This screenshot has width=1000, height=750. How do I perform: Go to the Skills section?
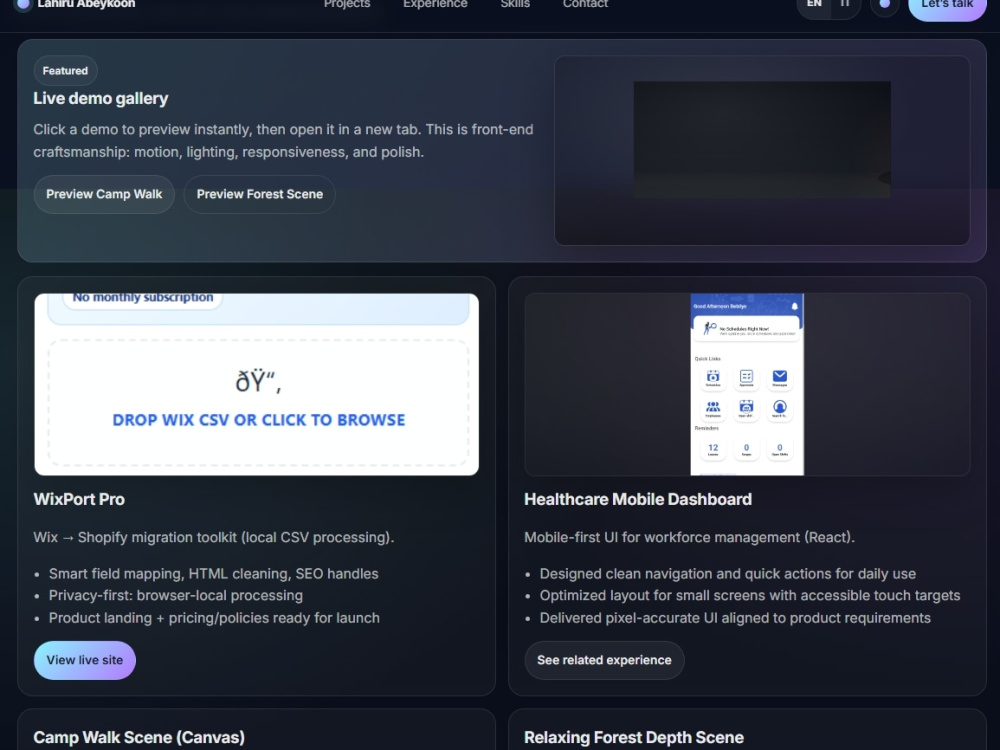click(x=515, y=4)
